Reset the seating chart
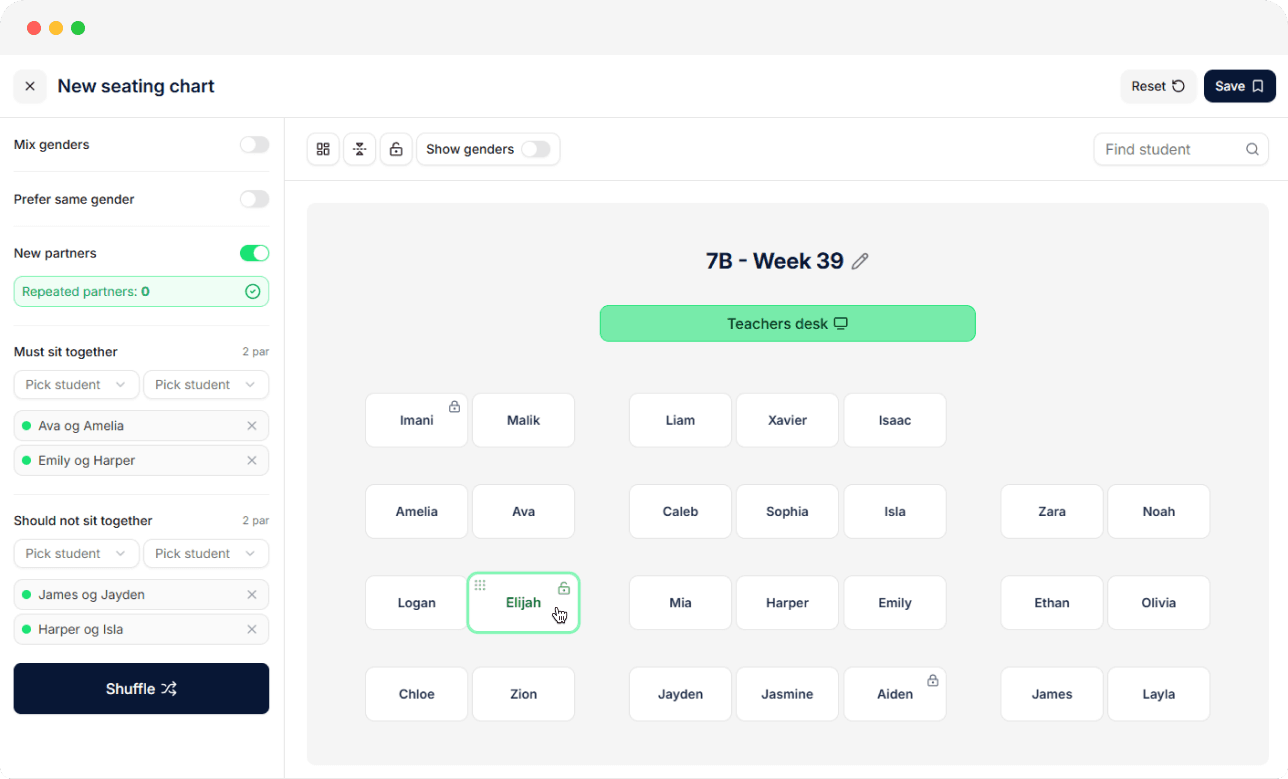Screen dimensions: 1288x779 [1158, 86]
